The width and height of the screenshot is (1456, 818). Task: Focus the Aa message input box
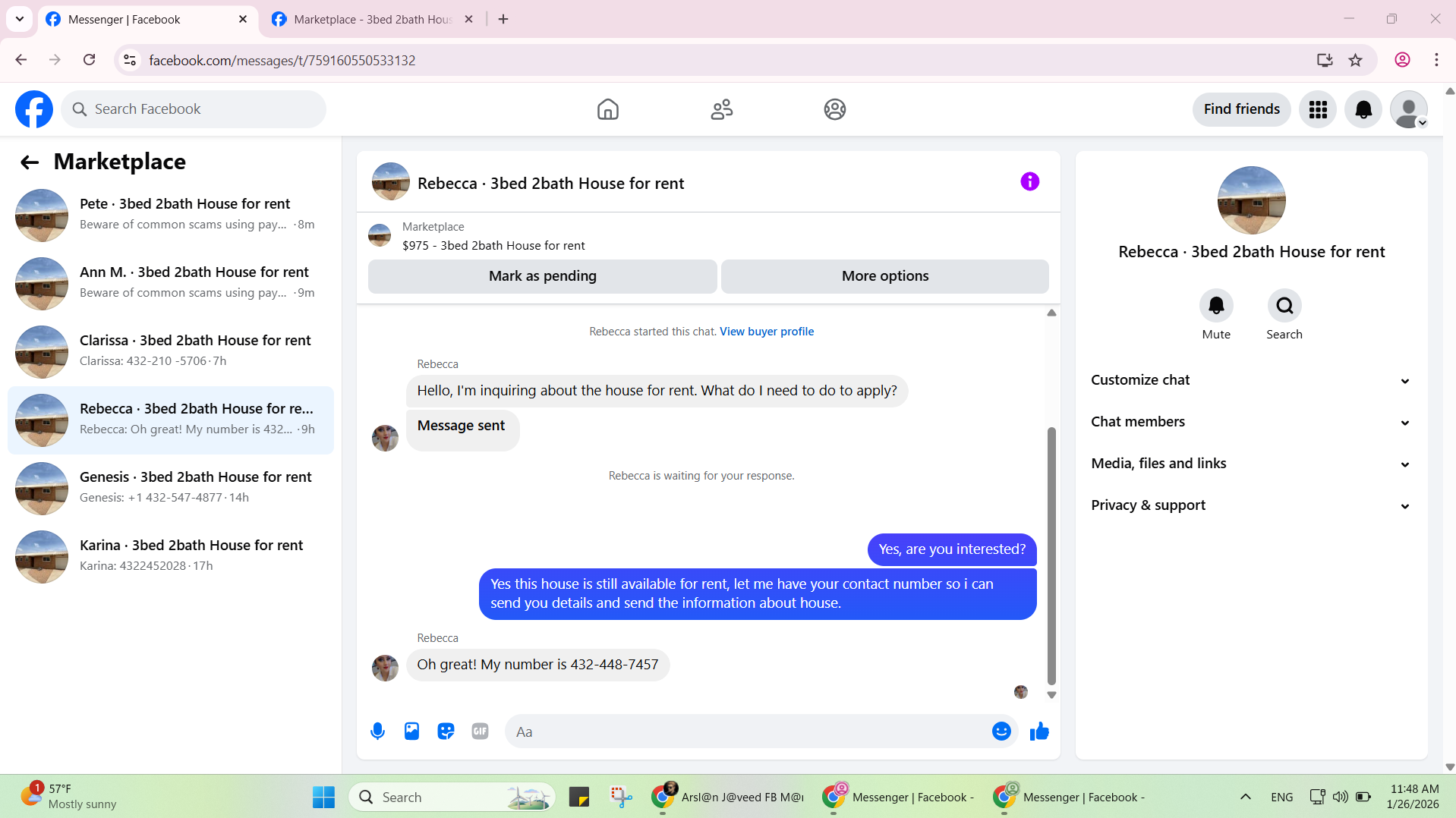coord(748,731)
